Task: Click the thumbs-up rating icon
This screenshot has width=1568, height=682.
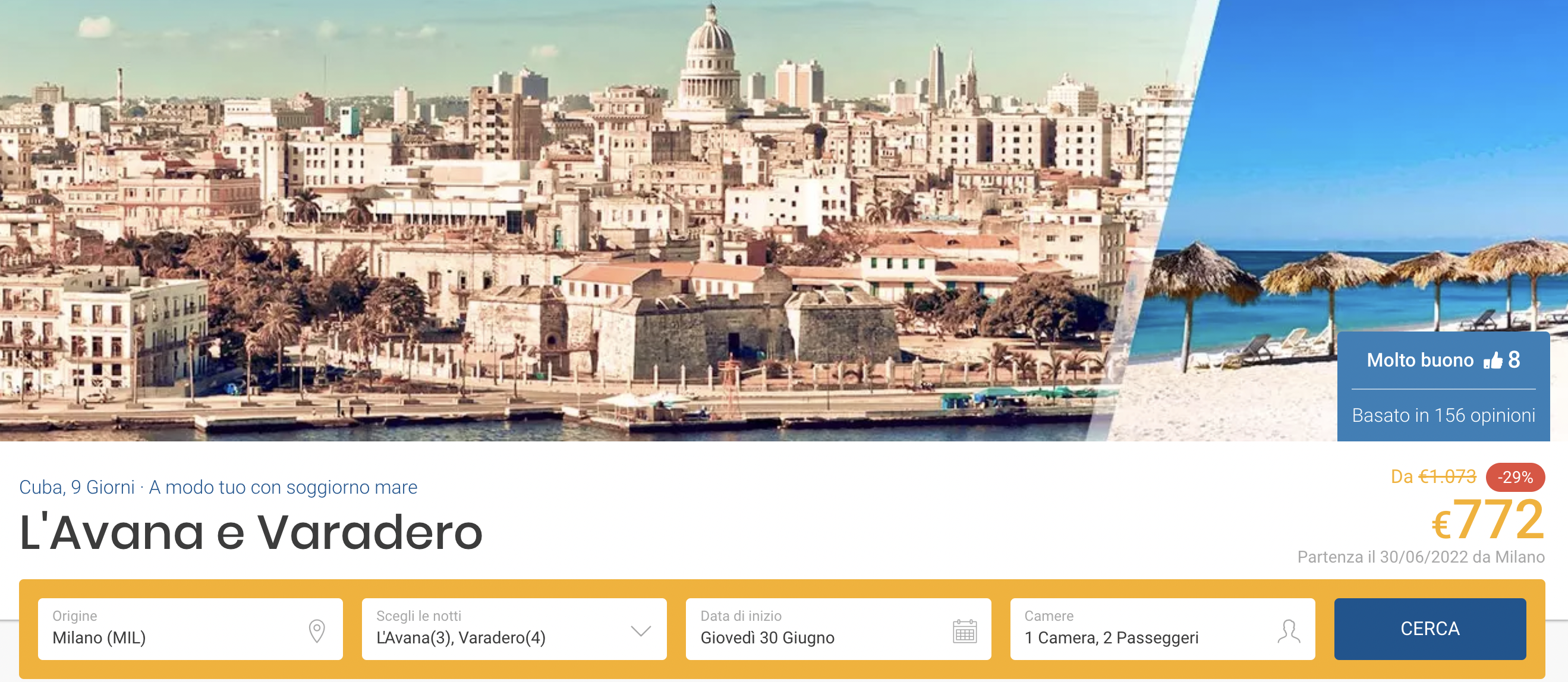Action: coord(1493,360)
